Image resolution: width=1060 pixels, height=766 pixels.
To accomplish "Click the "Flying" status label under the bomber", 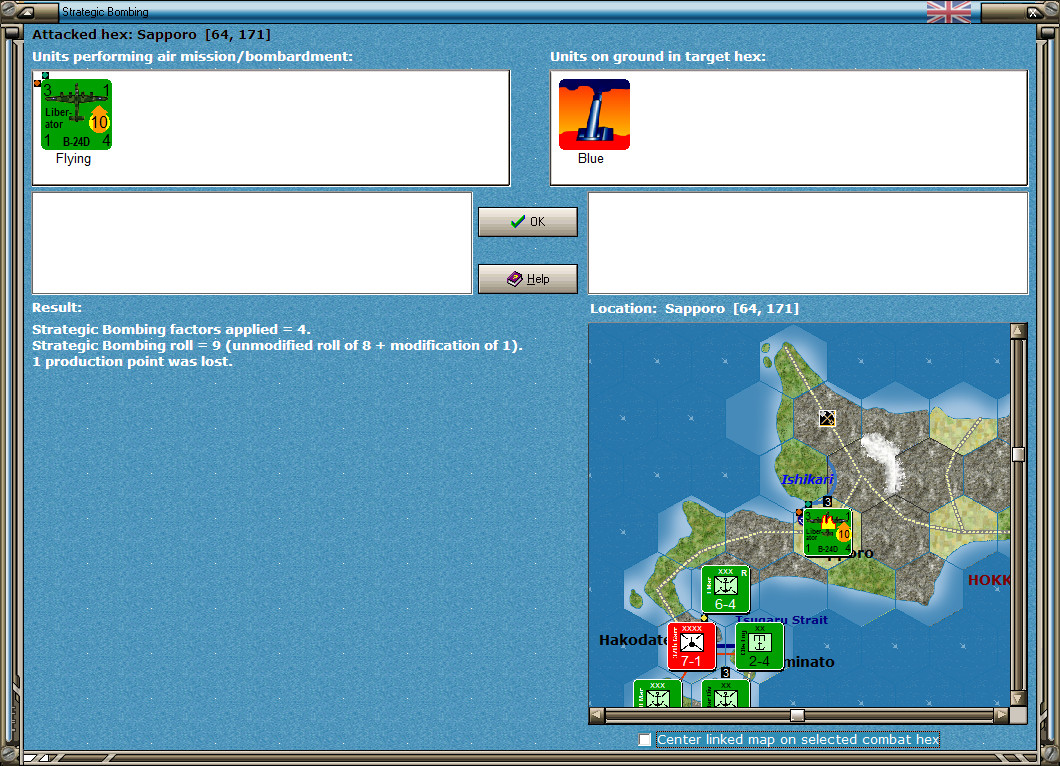I will pyautogui.click(x=73, y=158).
